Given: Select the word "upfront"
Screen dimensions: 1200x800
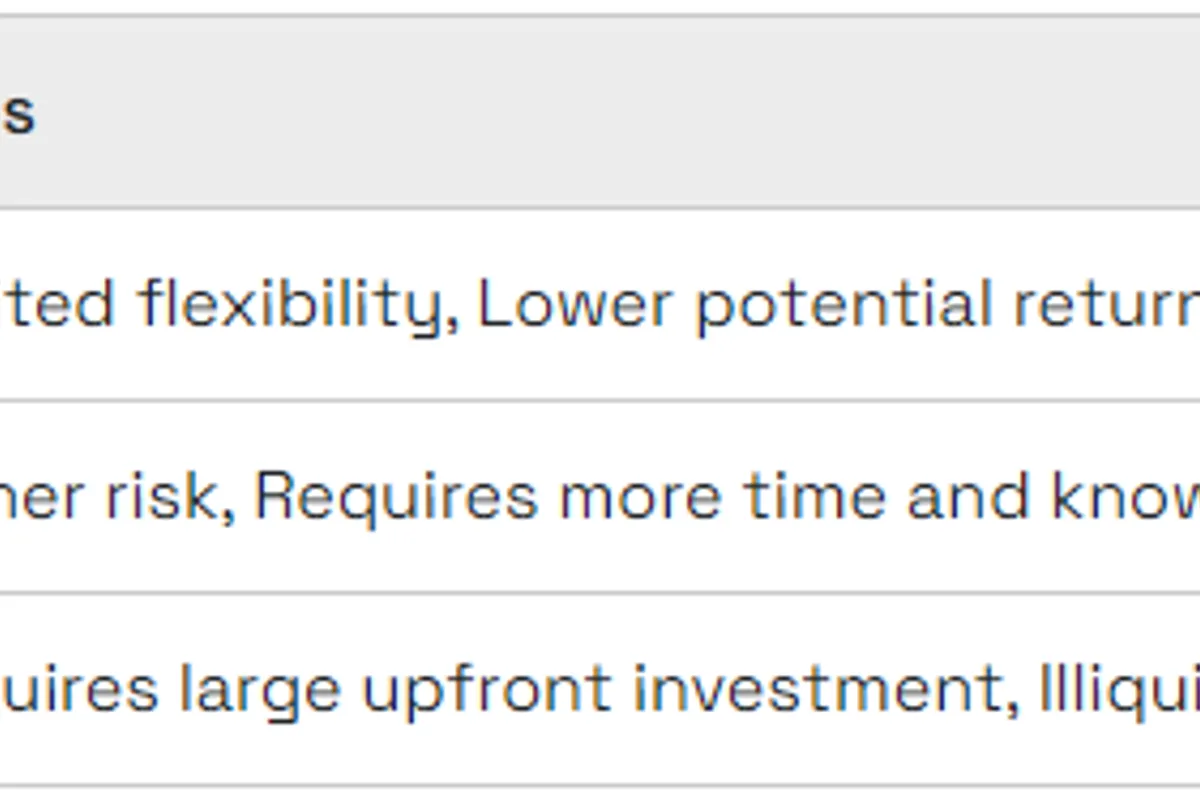Looking at the screenshot, I should tap(487, 688).
